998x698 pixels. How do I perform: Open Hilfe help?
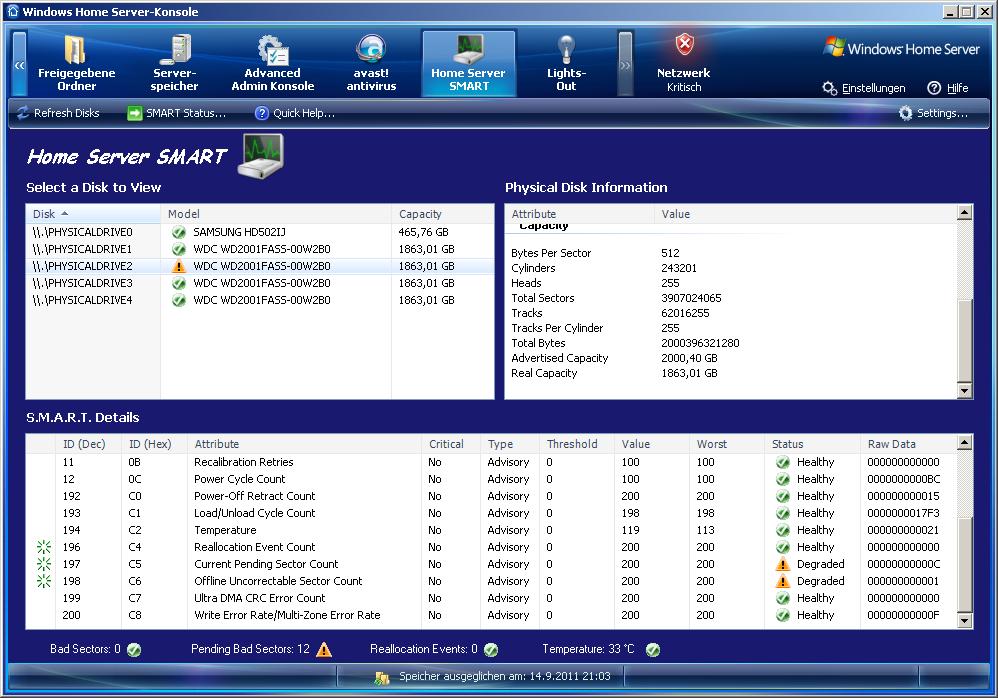click(948, 88)
